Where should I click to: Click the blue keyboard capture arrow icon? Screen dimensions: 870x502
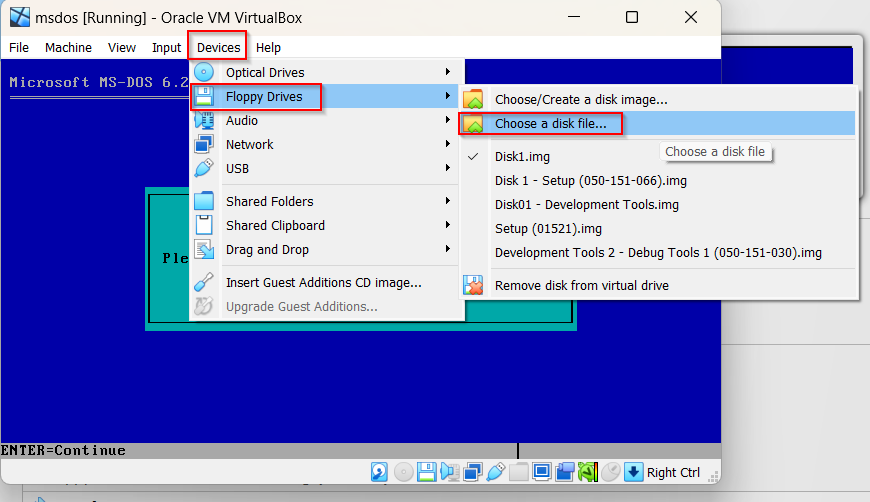pyautogui.click(x=632, y=472)
